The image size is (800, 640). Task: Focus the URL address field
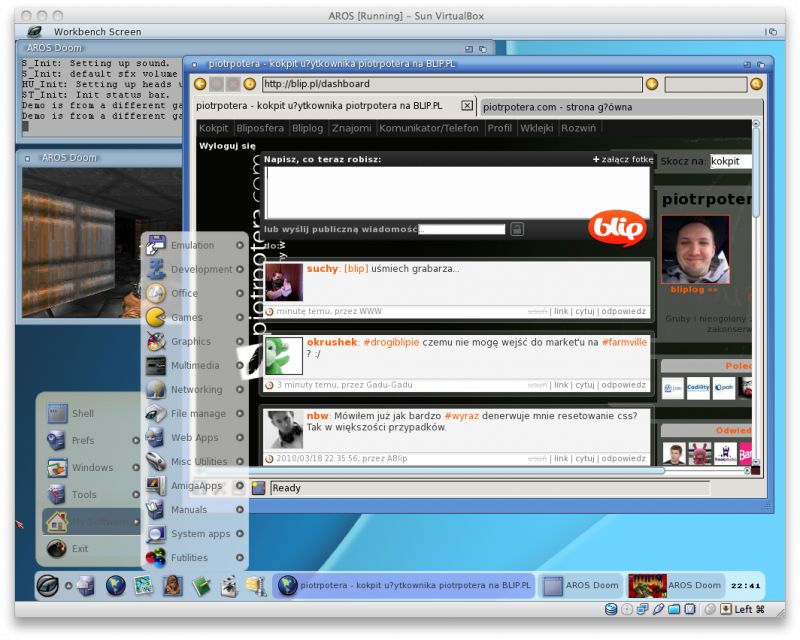coord(452,84)
